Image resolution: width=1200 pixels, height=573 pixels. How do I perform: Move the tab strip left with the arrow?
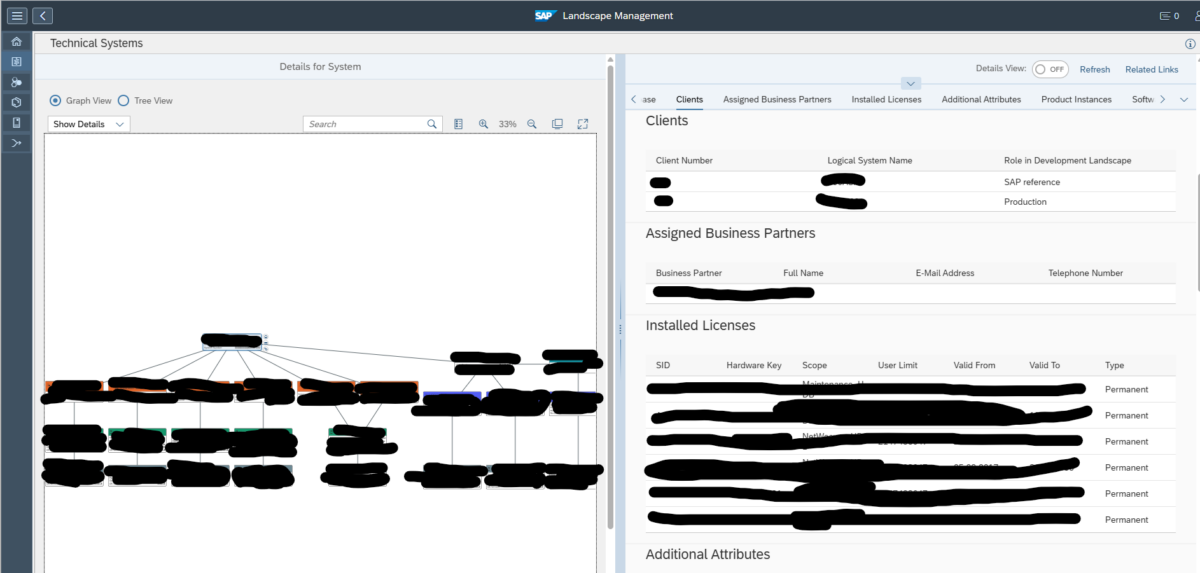pos(634,99)
